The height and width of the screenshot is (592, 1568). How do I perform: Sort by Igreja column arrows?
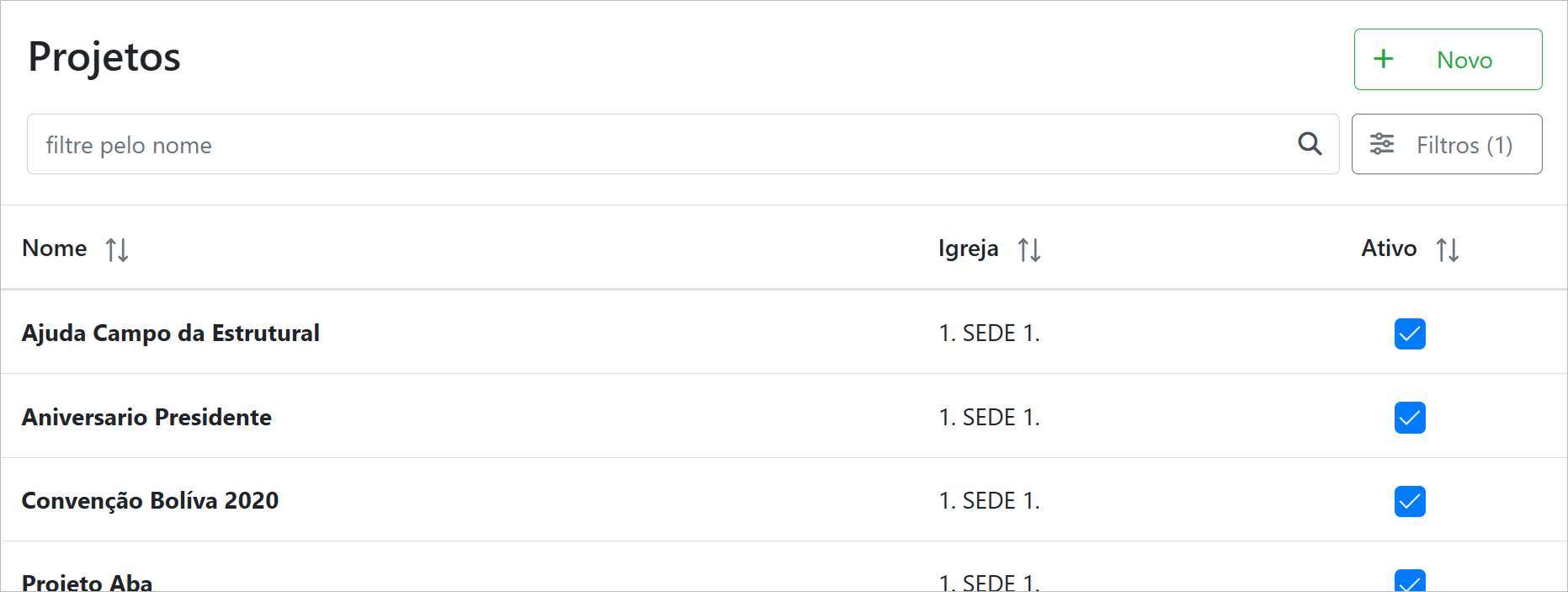pyautogui.click(x=1029, y=249)
